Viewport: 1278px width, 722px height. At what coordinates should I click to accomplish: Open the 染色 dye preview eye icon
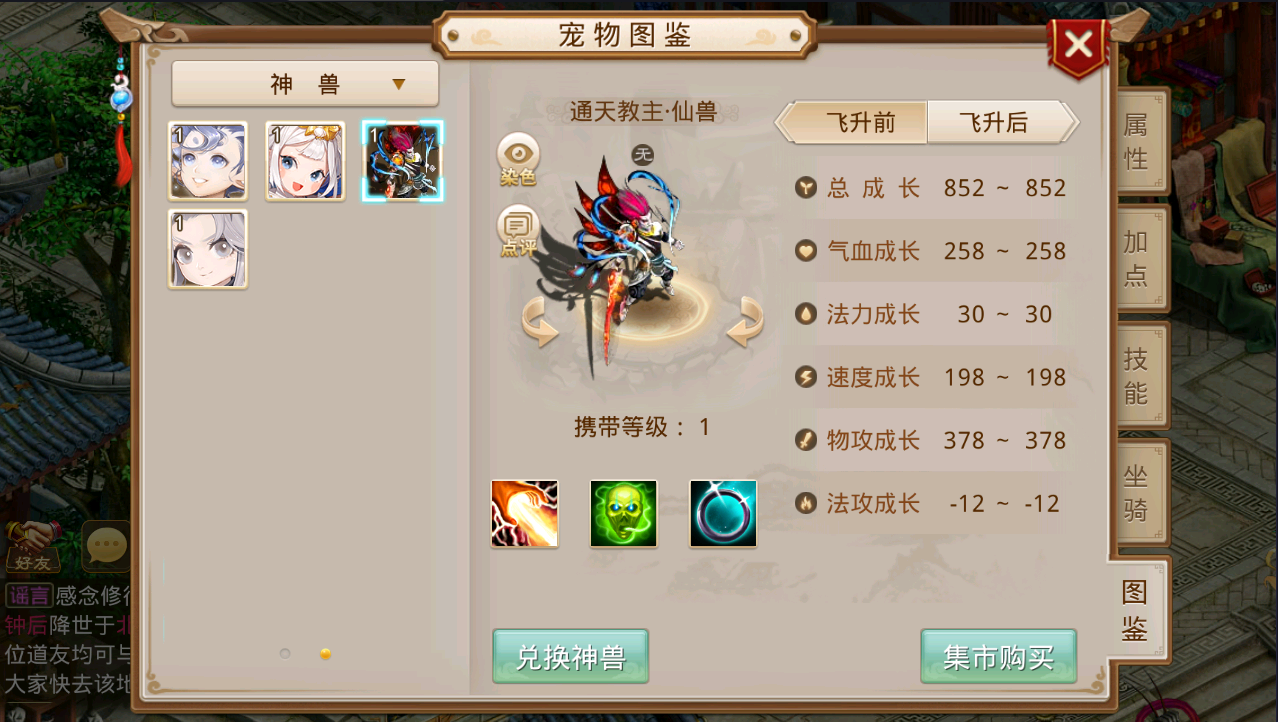pos(518,158)
